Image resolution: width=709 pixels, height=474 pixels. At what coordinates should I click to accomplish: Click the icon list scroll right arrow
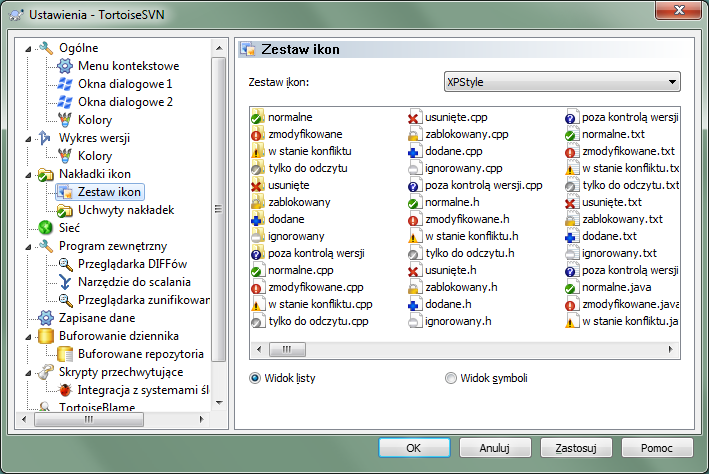pos(671,349)
